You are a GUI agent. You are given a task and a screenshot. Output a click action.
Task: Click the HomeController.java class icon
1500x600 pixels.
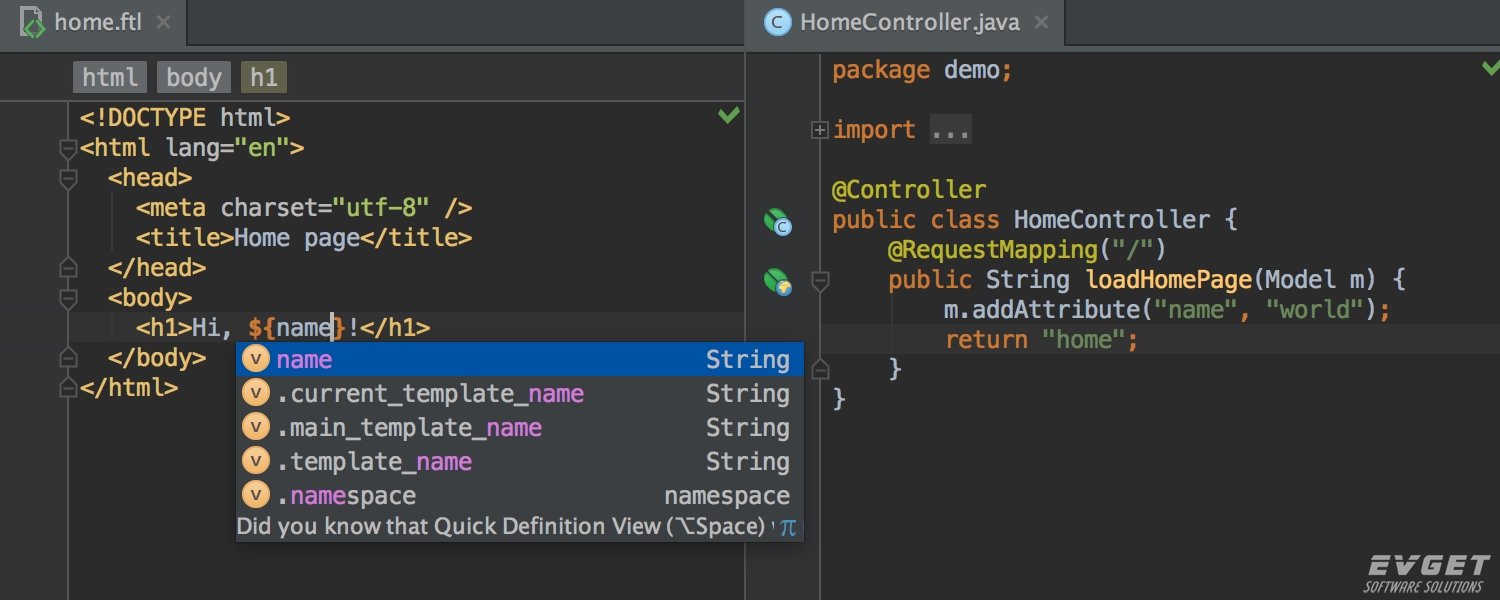point(777,22)
